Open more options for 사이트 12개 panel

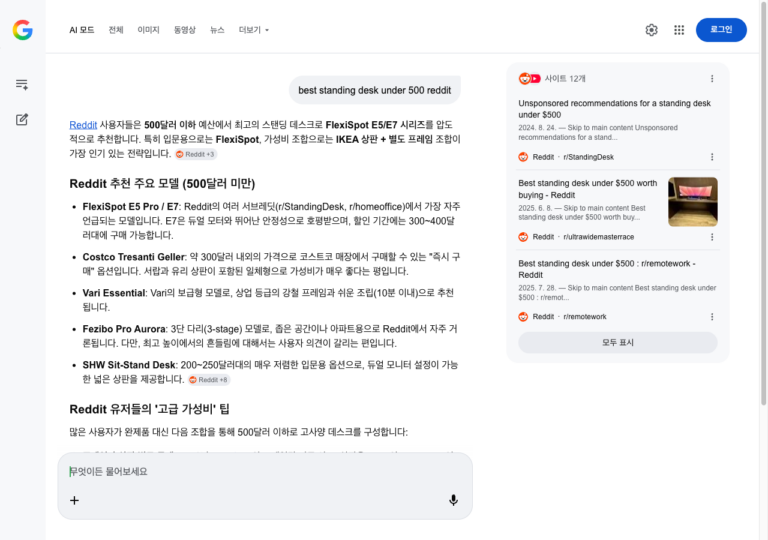click(x=712, y=78)
